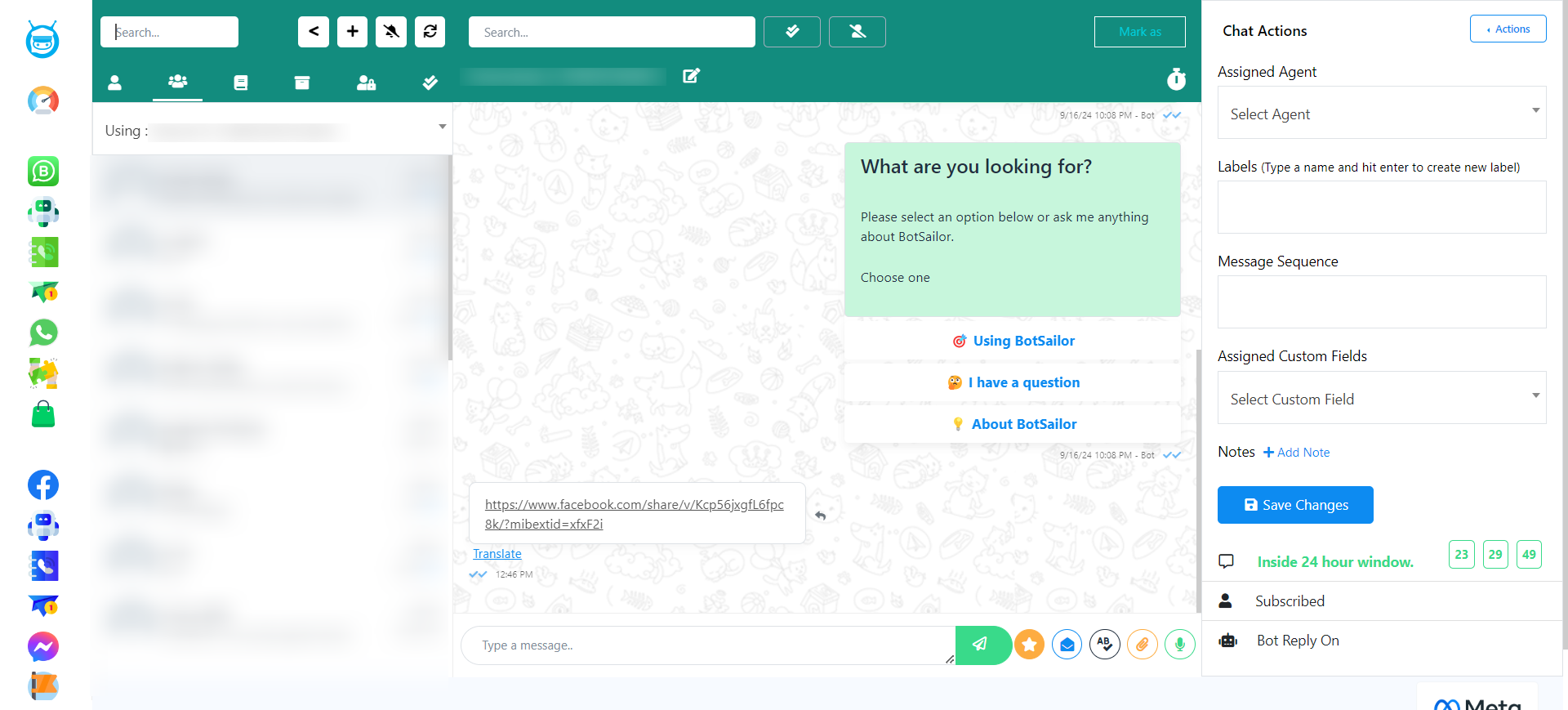Viewport: 1568px width, 710px height.
Task: Click the Type a message input box
Action: (708, 645)
